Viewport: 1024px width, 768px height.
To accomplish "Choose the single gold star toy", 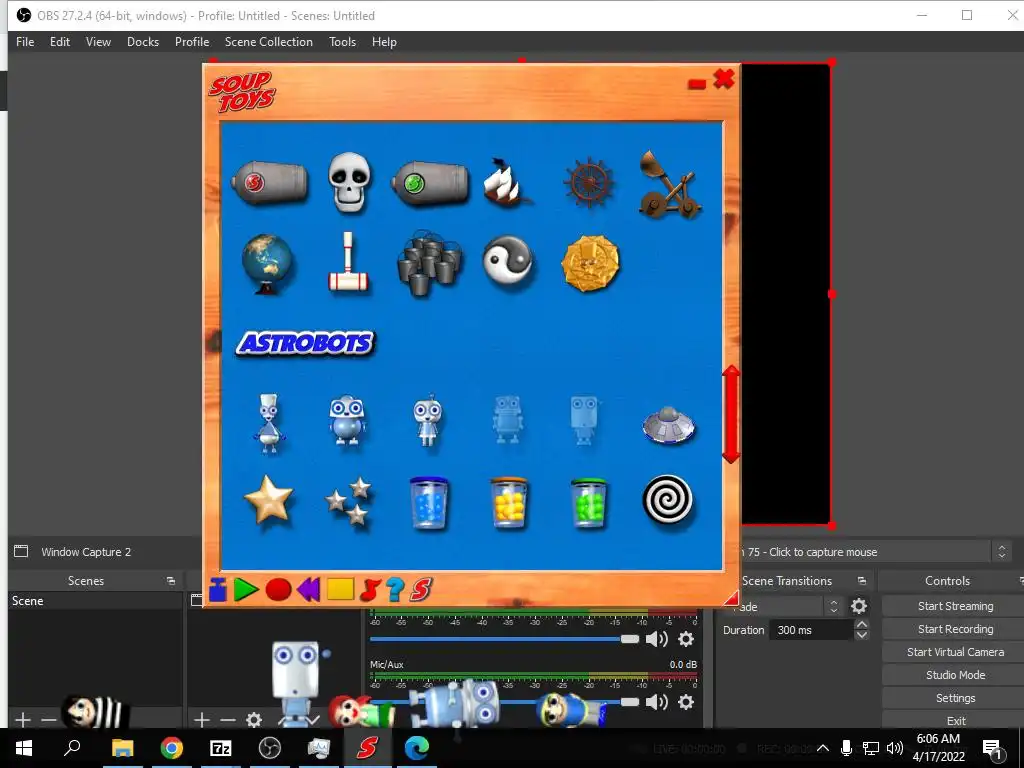I will coord(268,500).
